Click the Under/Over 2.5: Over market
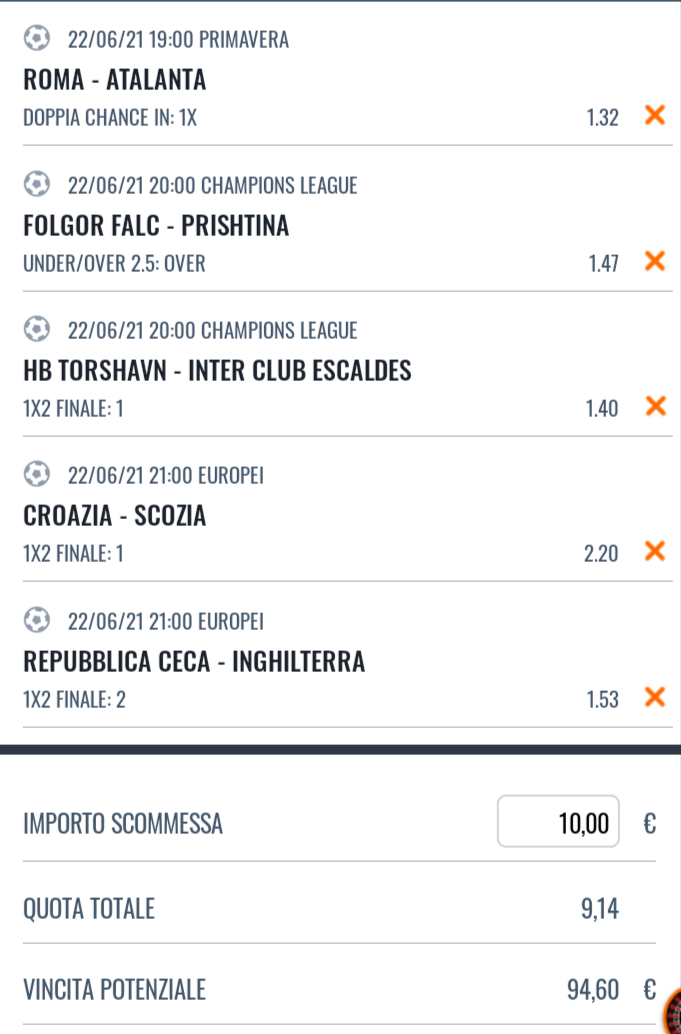The height and width of the screenshot is (1034, 681). click(x=114, y=263)
